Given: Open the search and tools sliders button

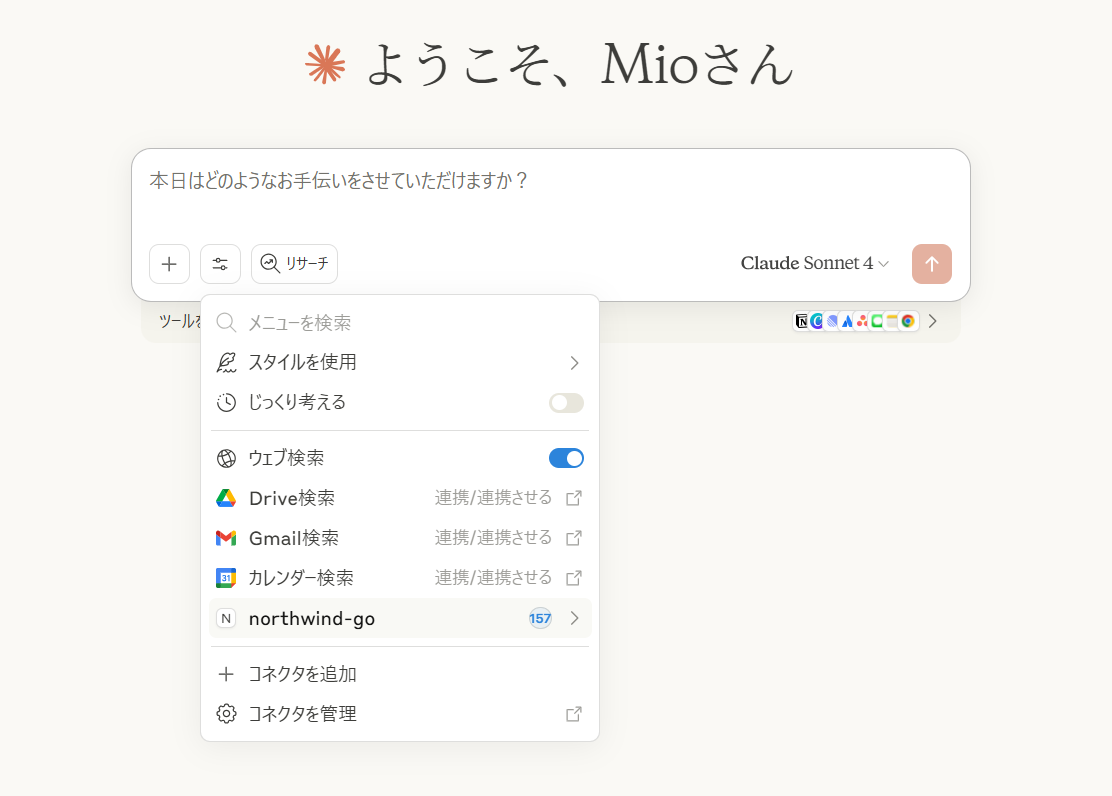Looking at the screenshot, I should pyautogui.click(x=221, y=264).
